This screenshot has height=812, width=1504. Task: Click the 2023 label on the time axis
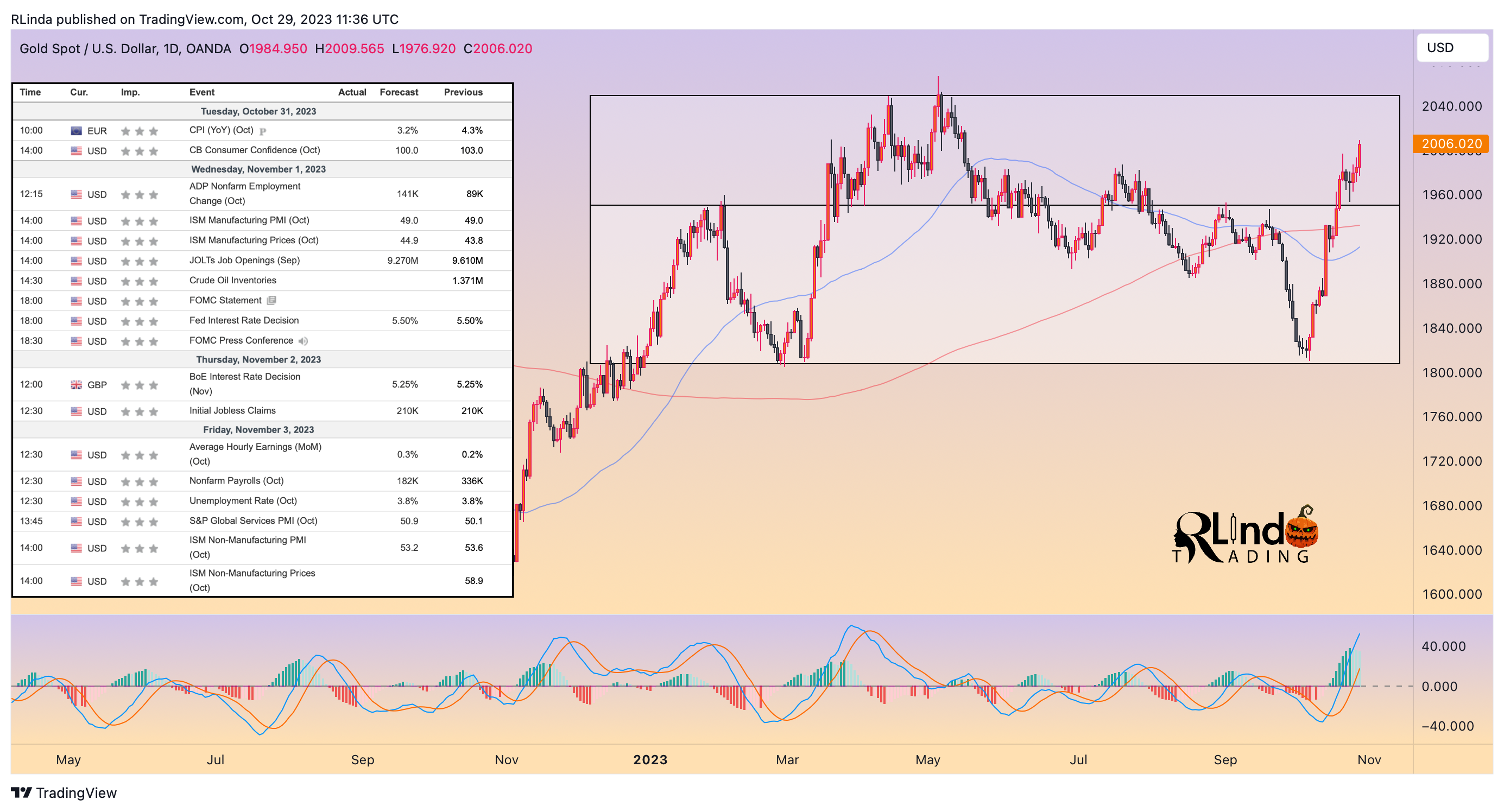pos(650,759)
